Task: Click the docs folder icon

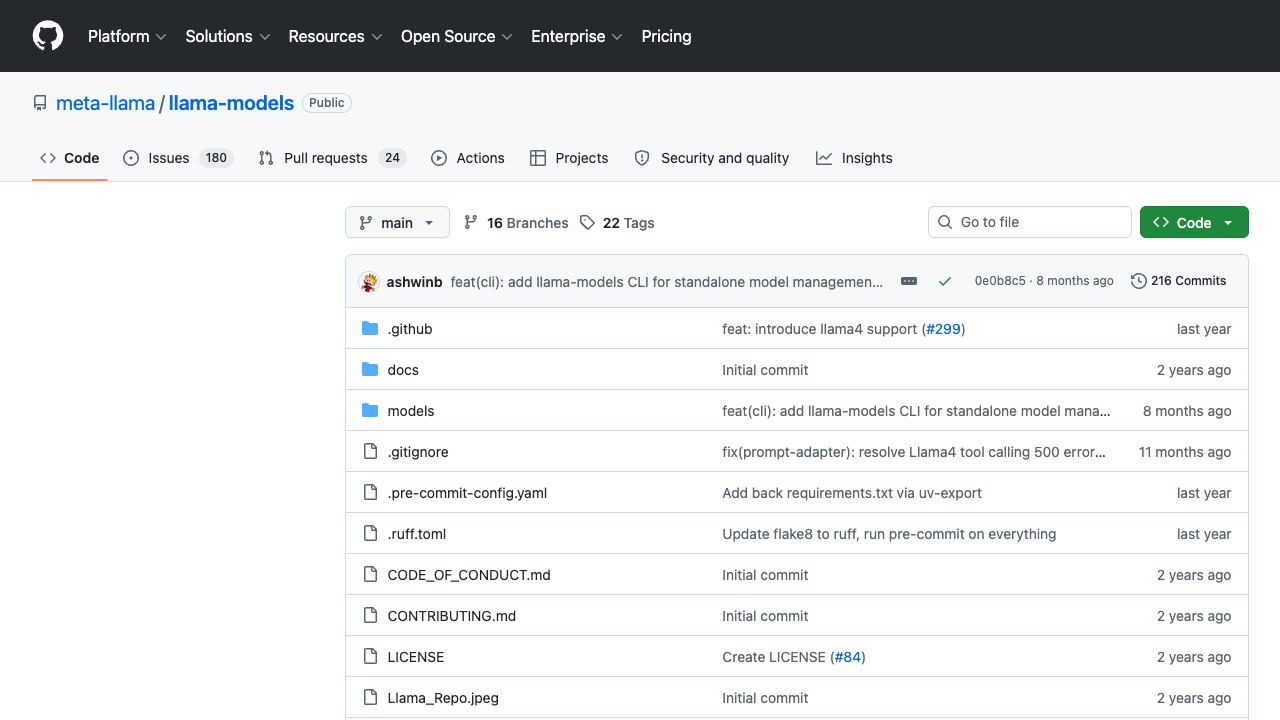Action: pos(370,370)
